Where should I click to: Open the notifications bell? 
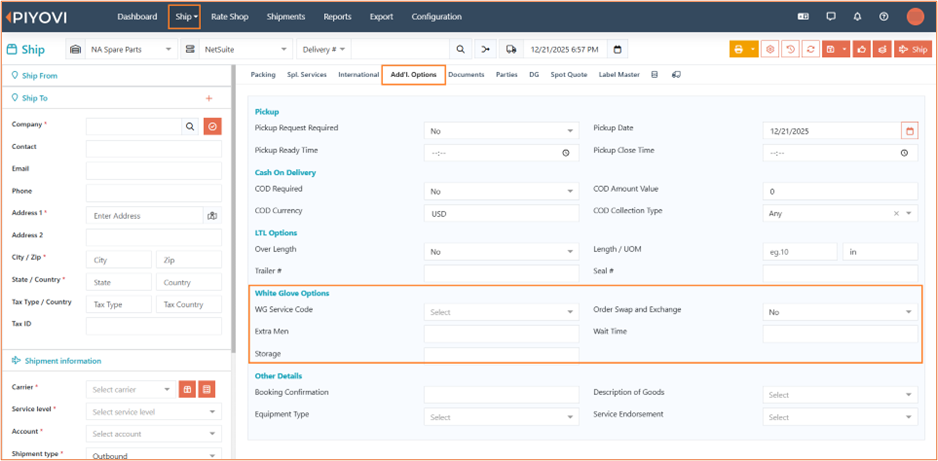857,17
